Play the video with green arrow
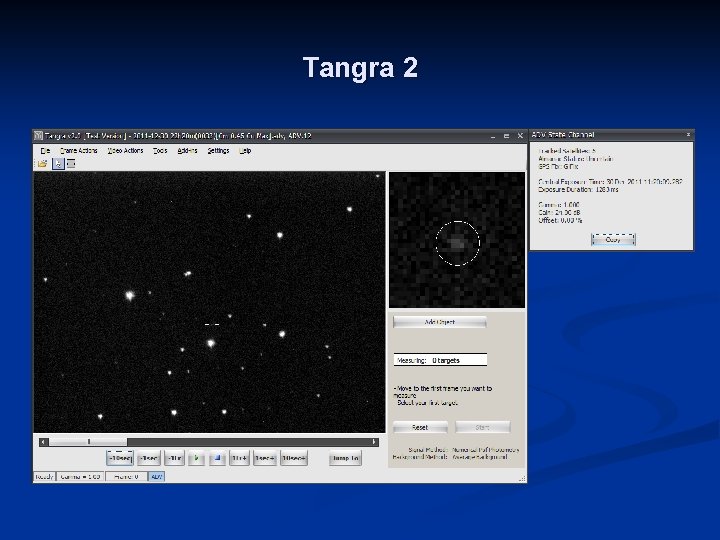The width and height of the screenshot is (720, 540). (x=197, y=458)
